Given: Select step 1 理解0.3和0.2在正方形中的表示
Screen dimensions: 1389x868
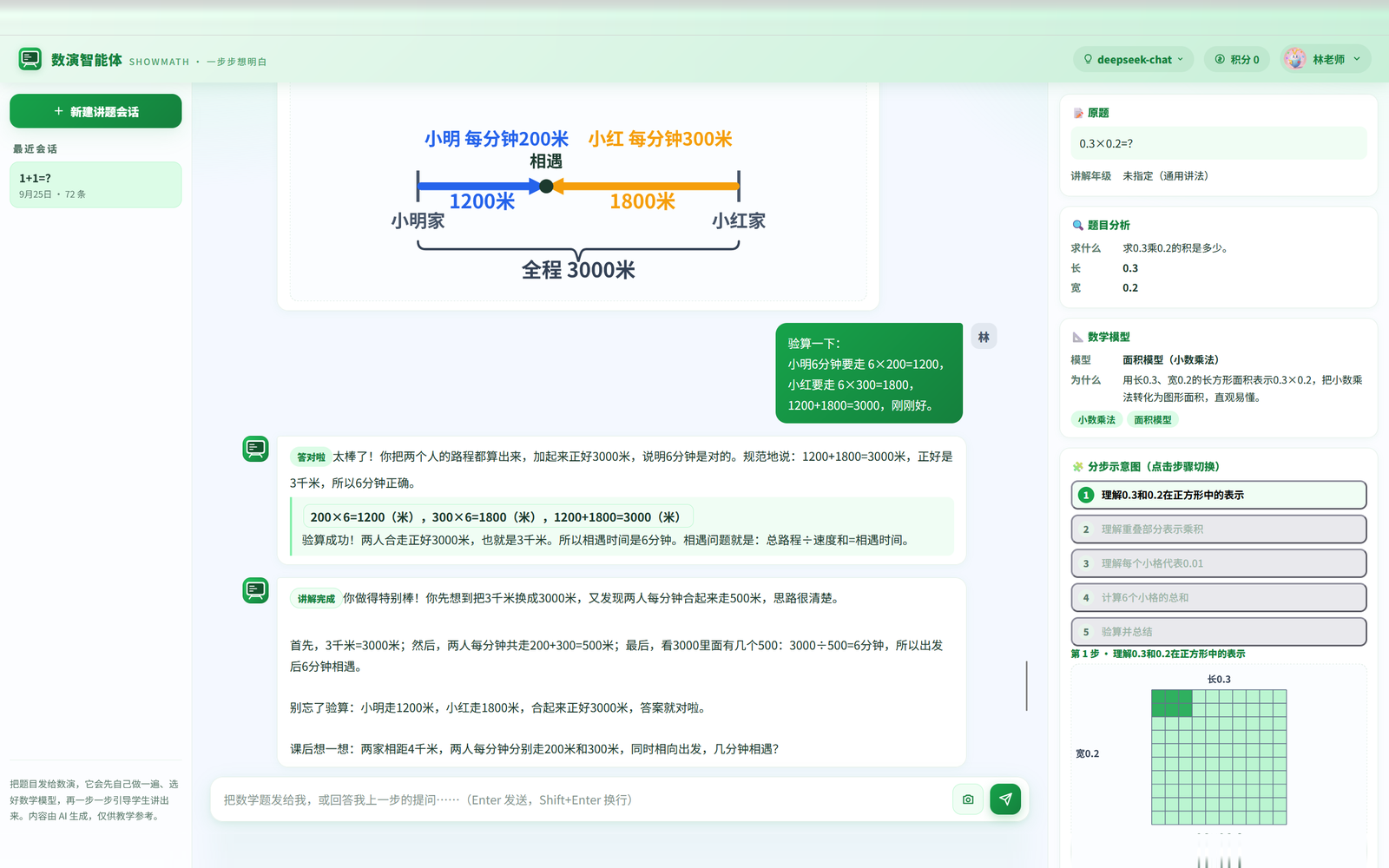Looking at the screenshot, I should [x=1219, y=495].
